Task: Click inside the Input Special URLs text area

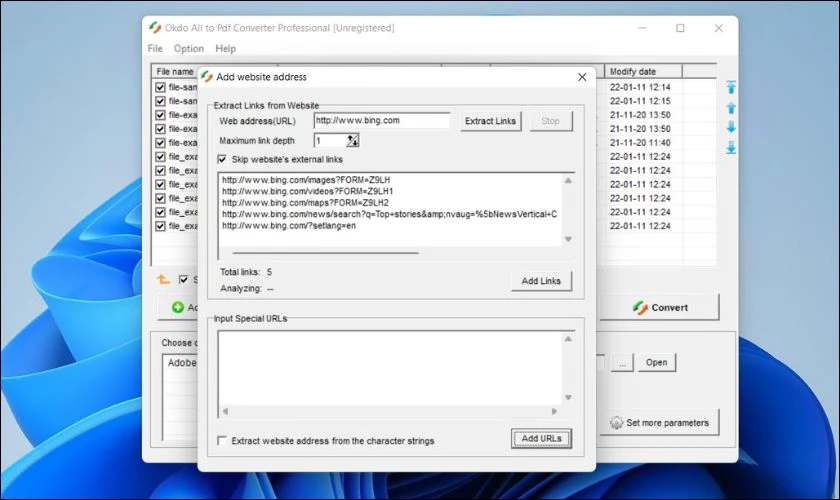Action: 390,369
